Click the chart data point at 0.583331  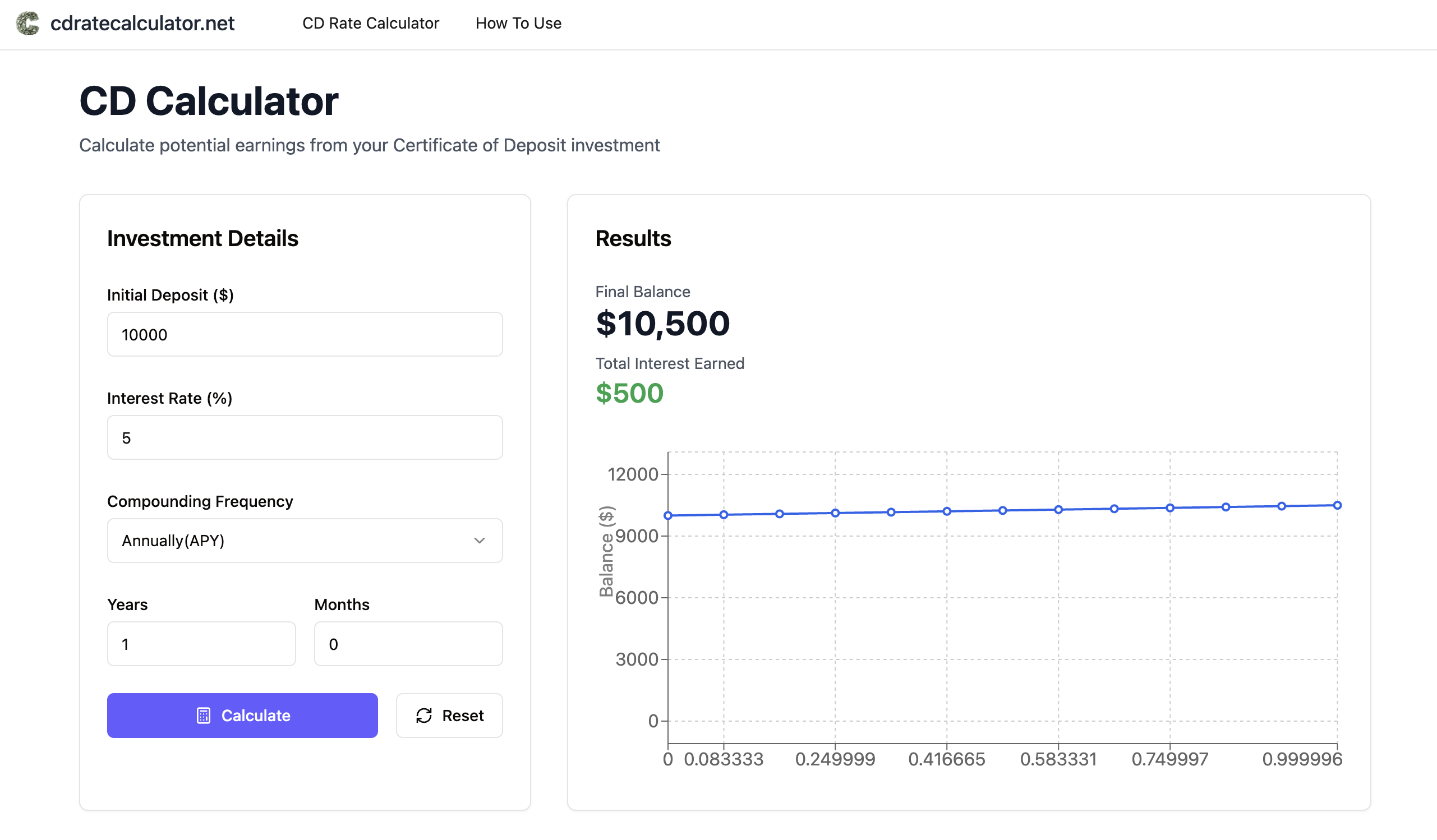tap(1059, 510)
